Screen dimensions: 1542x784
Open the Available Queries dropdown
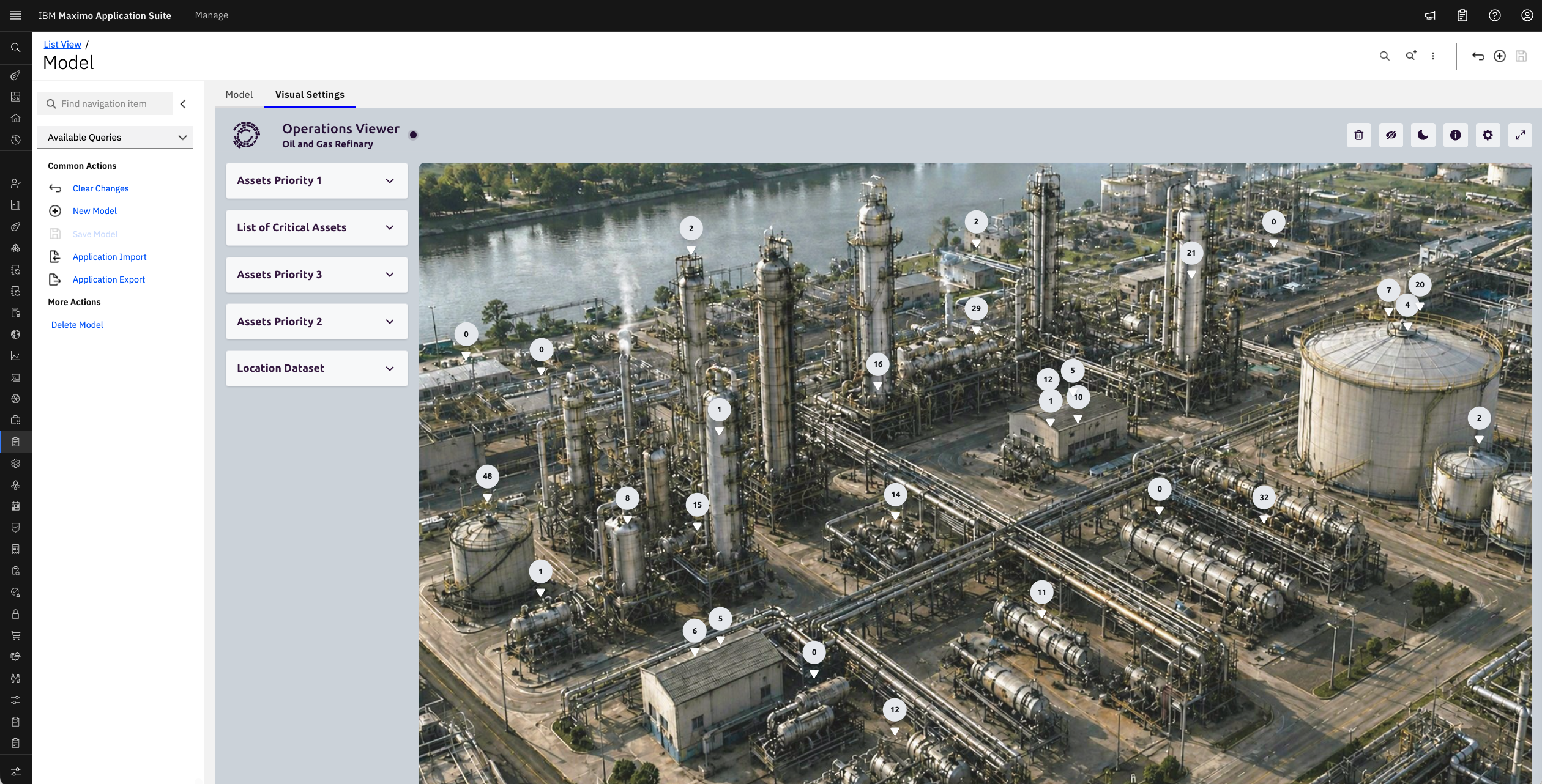coord(115,138)
